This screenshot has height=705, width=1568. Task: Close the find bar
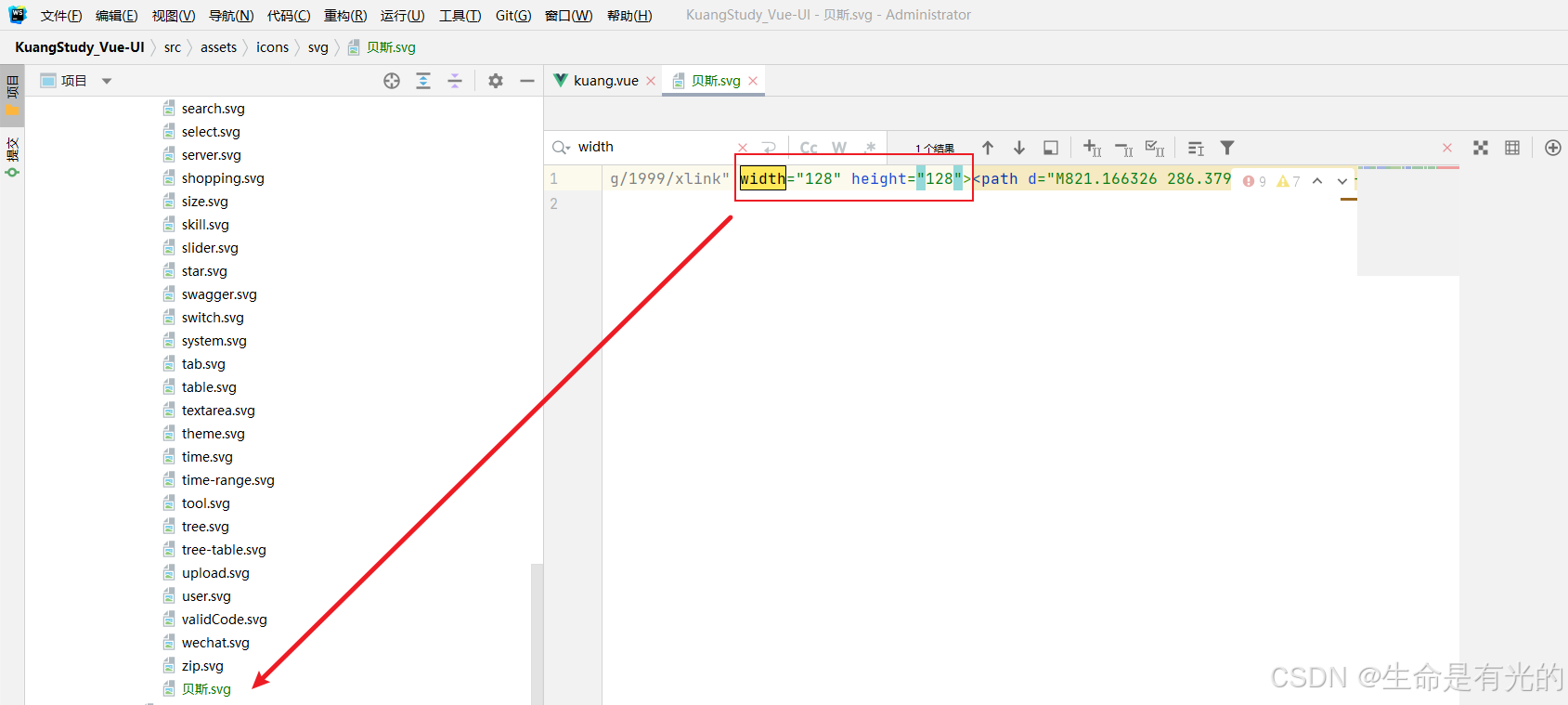pyautogui.click(x=1447, y=148)
